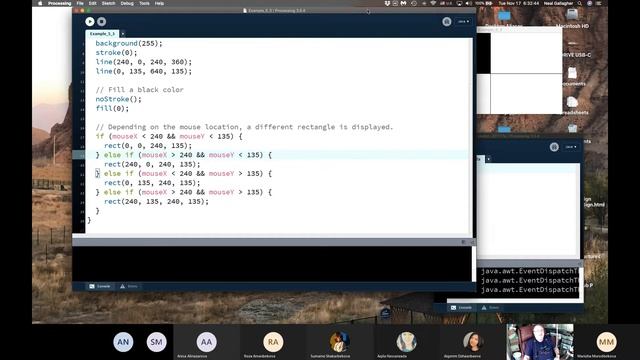Open the Debugger butterfly icon in front window
This screenshot has width=640, height=360.
pyautogui.click(x=447, y=22)
